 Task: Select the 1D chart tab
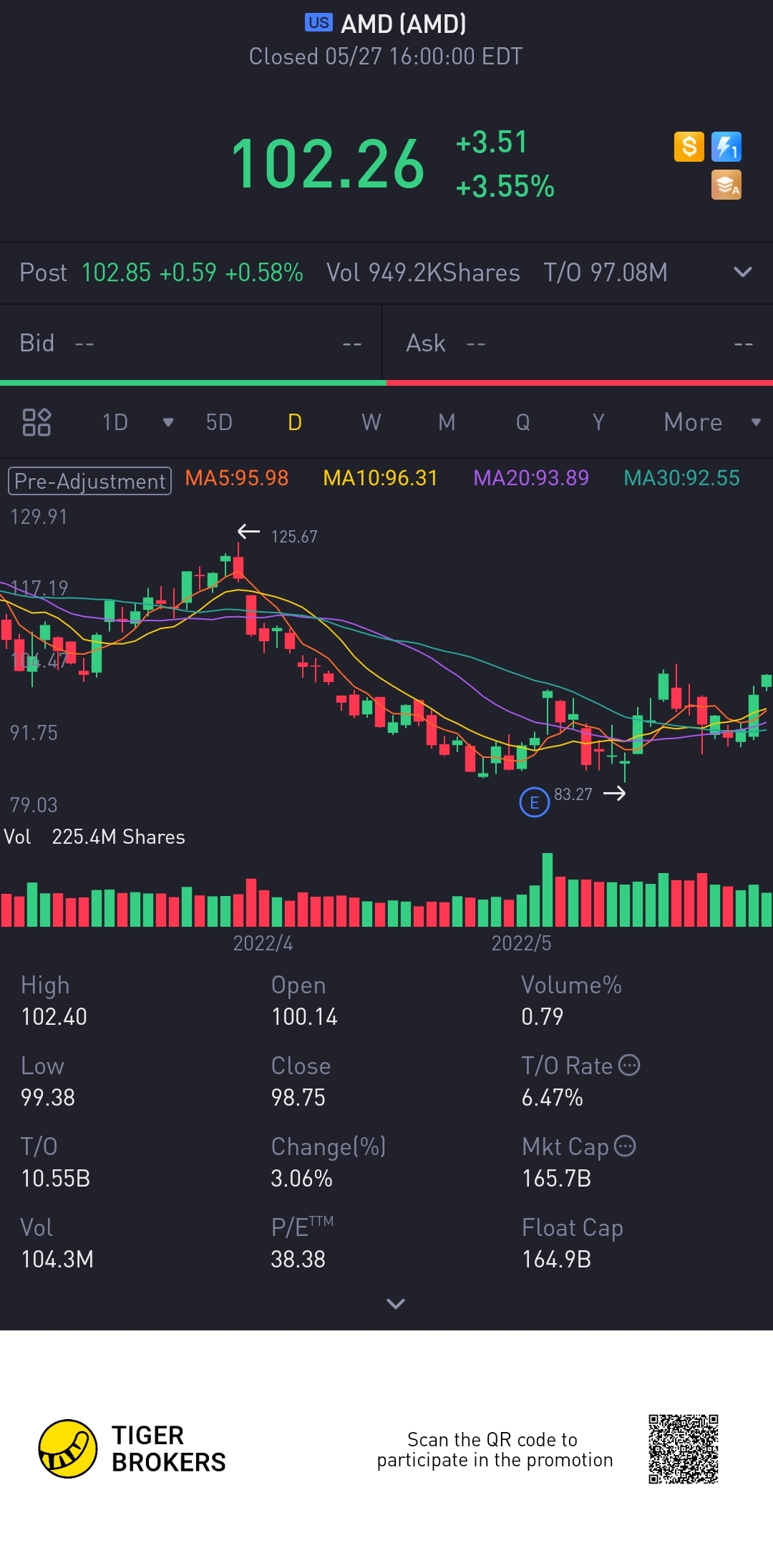[115, 422]
